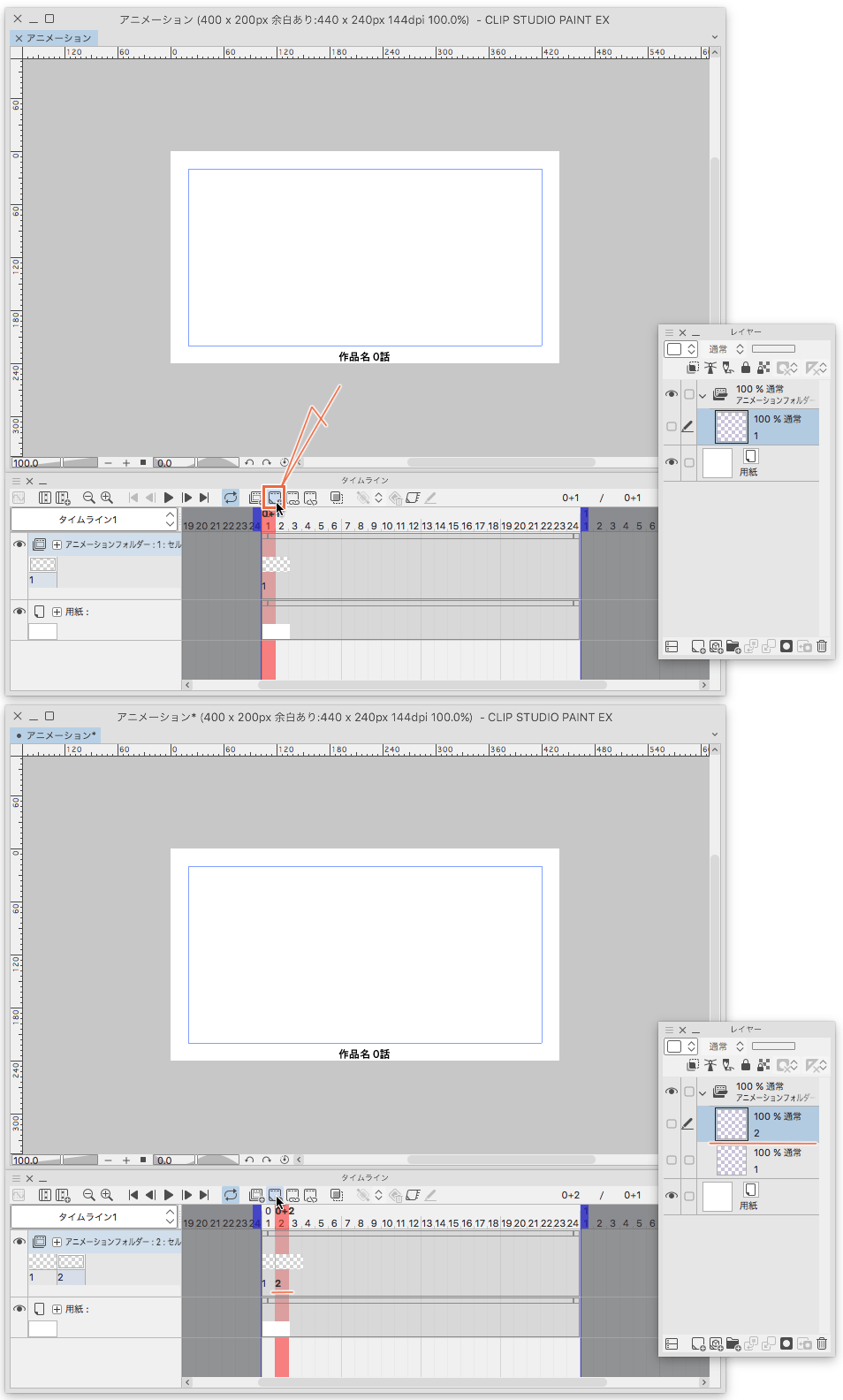Viewport: 843px width, 1400px height.
Task: Open upper timeline palette hamburger menu
Action: tap(16, 481)
